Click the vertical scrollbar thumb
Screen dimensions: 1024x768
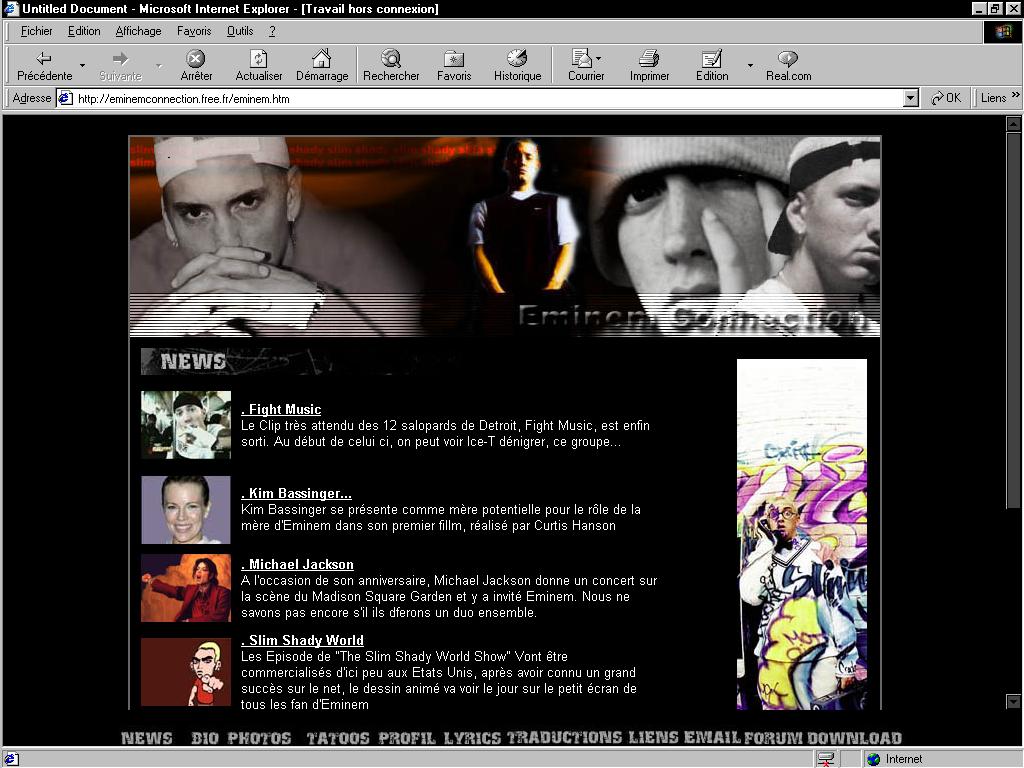[1013, 319]
